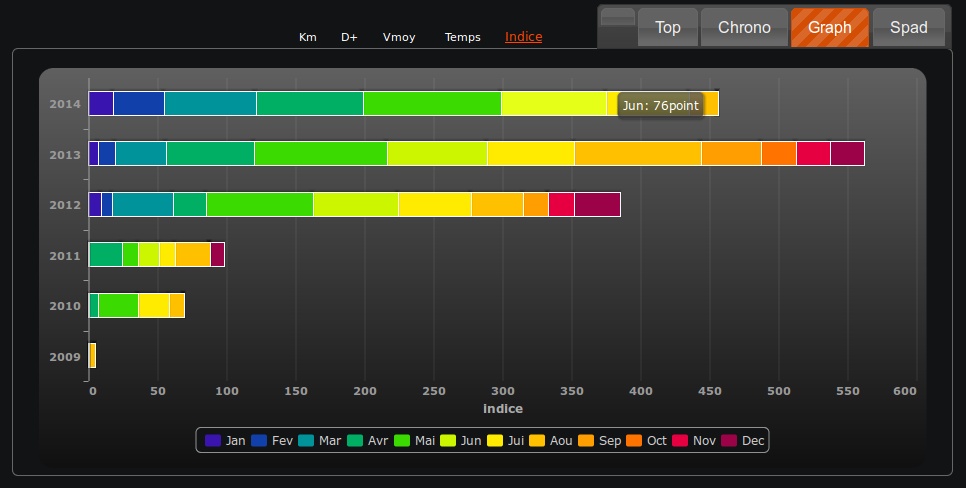Show the Temps metric graph
Screen dimensions: 966x488
(463, 37)
